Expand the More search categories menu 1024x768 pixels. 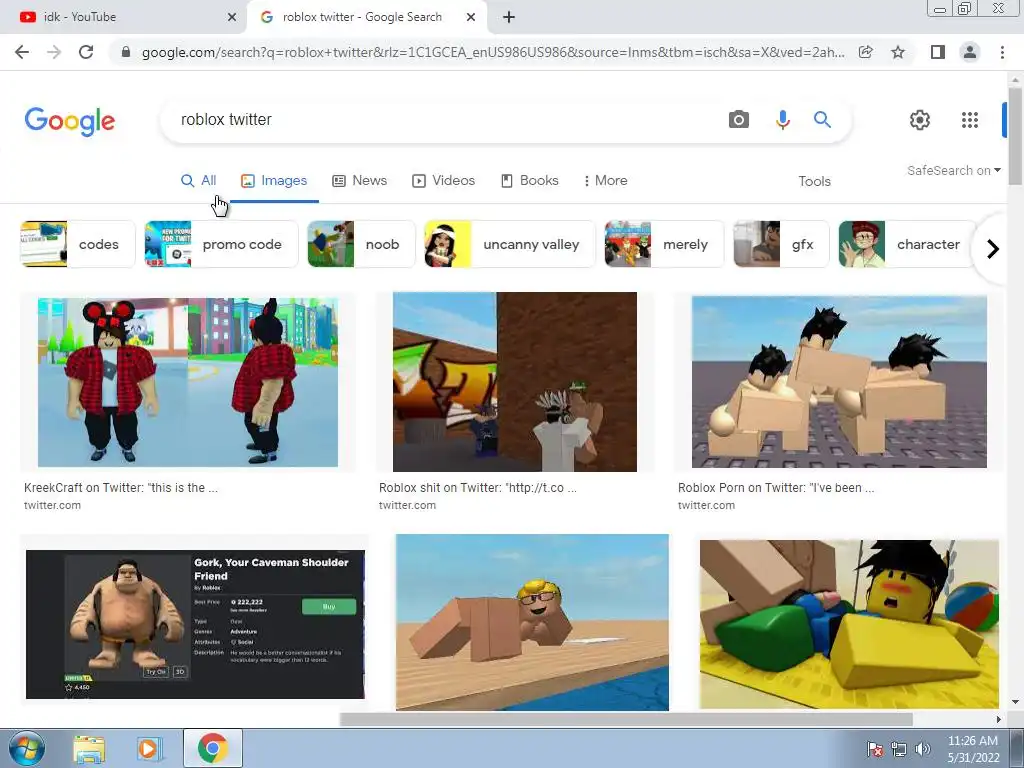[x=605, y=181]
